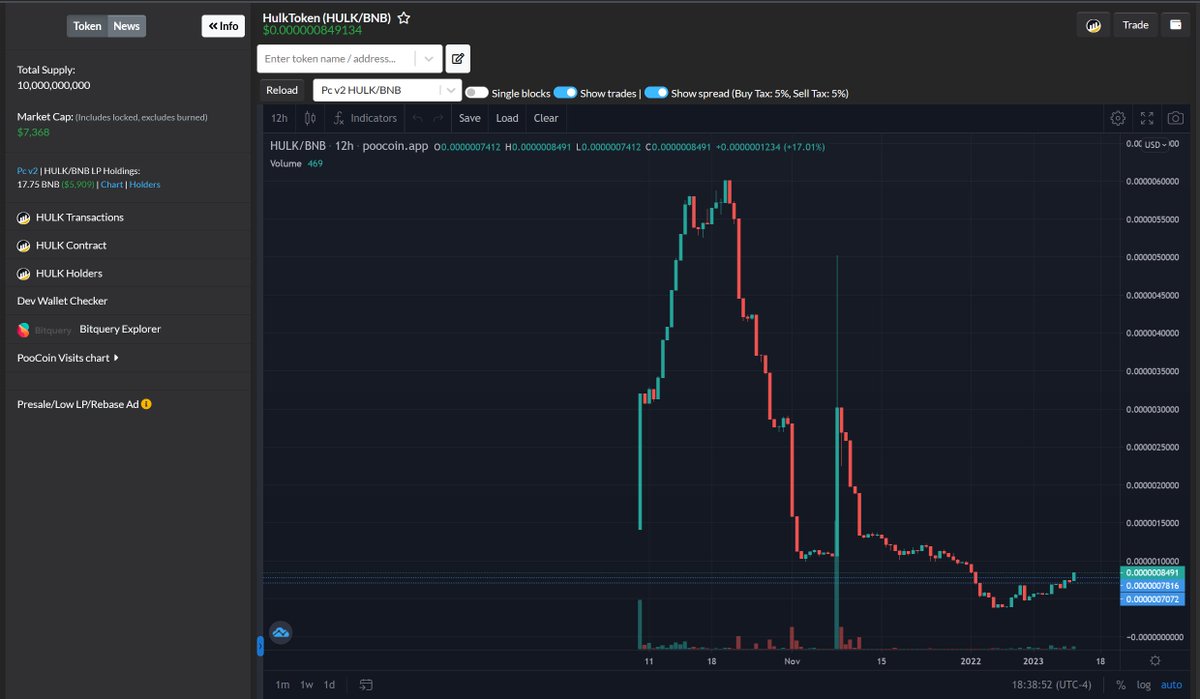Open the LP Holders link
This screenshot has height=699, width=1200.
(x=145, y=184)
